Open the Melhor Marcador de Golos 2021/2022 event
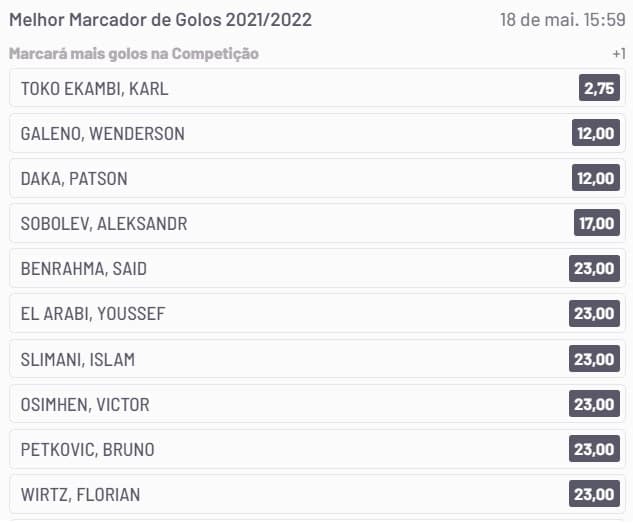Screen dimensions: 633x523 (x=160, y=19)
